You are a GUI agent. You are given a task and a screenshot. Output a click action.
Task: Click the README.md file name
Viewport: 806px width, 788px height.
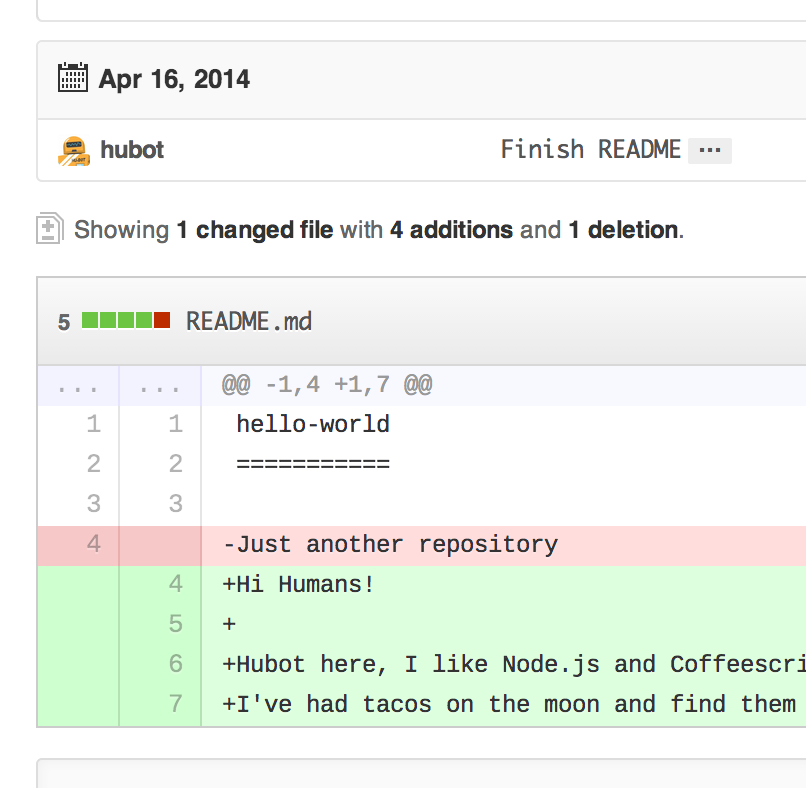247,322
